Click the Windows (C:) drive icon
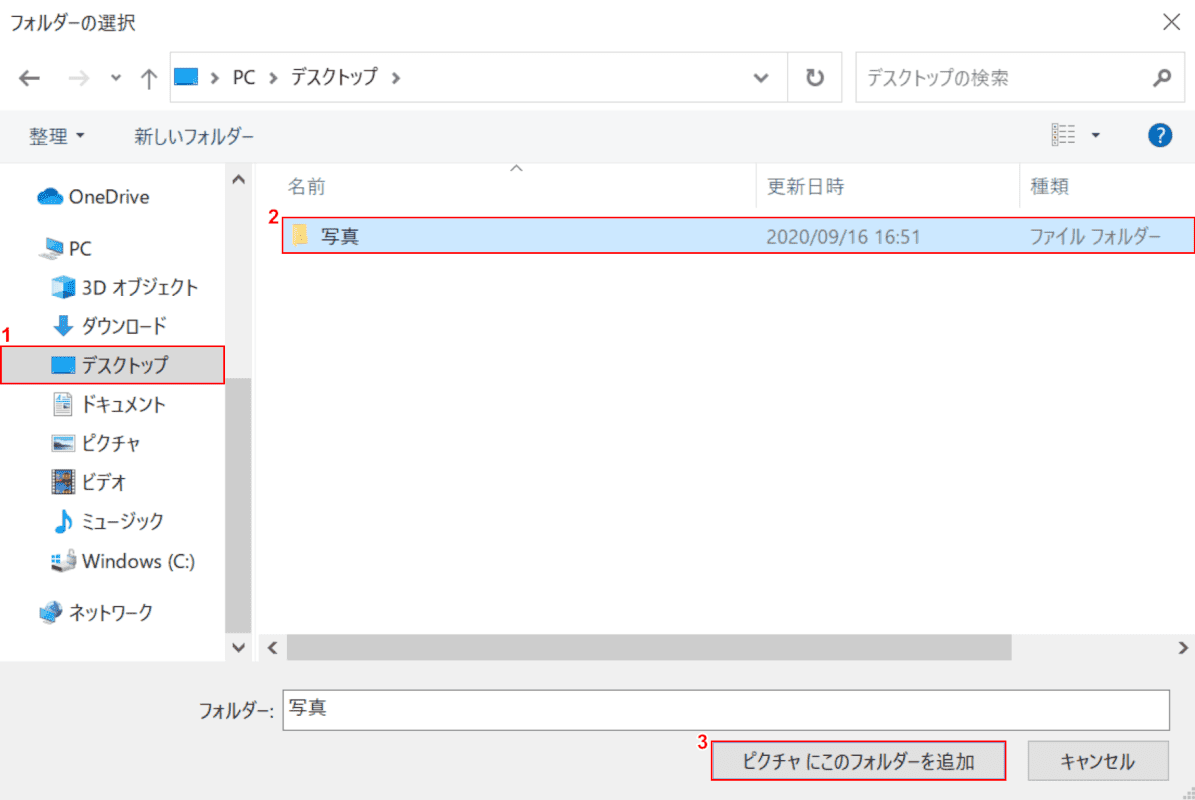Image resolution: width=1195 pixels, height=800 pixels. (63, 561)
